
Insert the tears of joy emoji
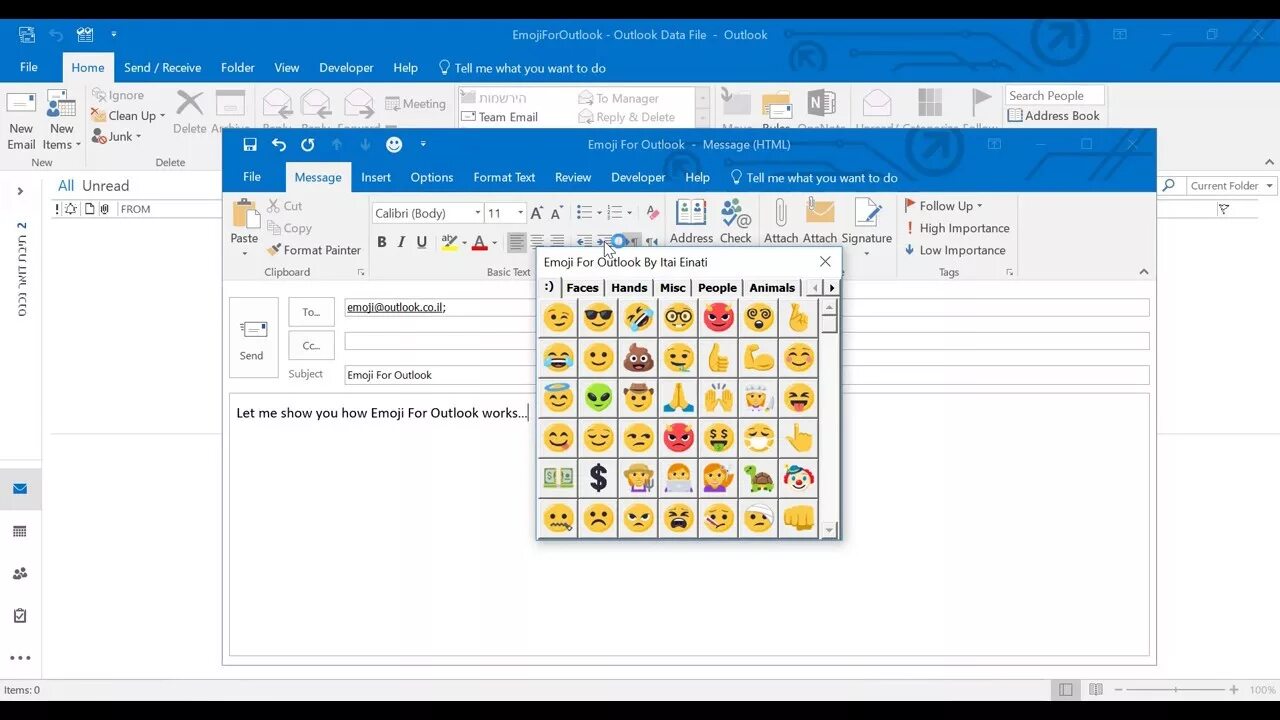tap(558, 358)
